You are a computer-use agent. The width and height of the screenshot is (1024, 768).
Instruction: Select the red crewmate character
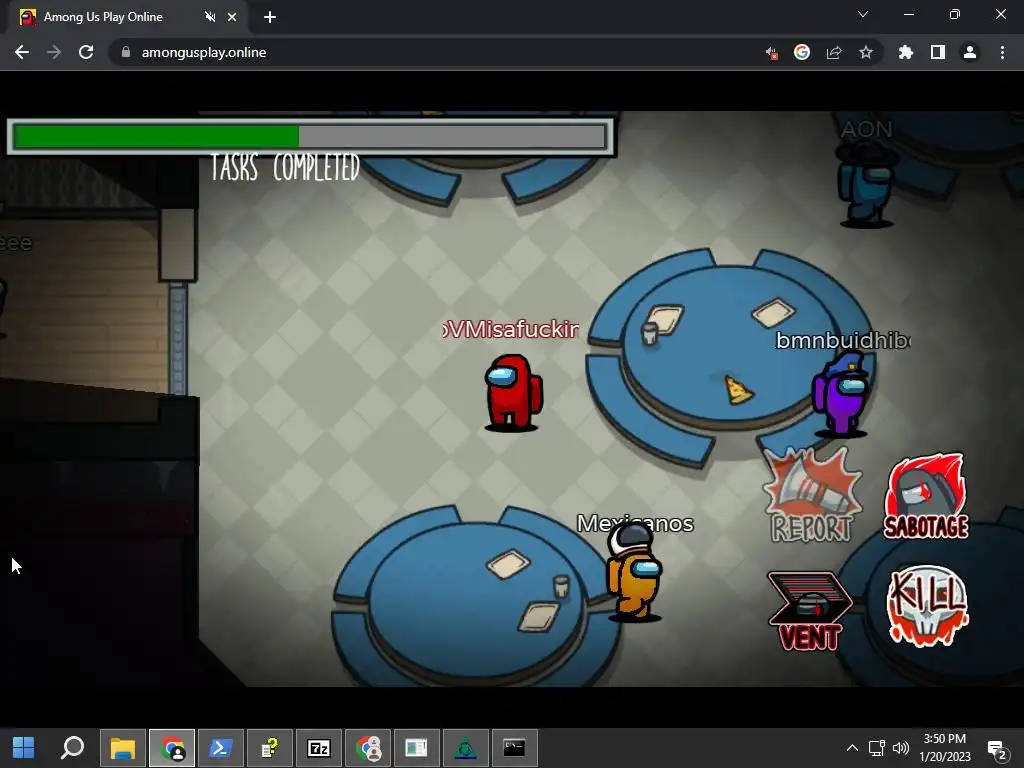(513, 392)
